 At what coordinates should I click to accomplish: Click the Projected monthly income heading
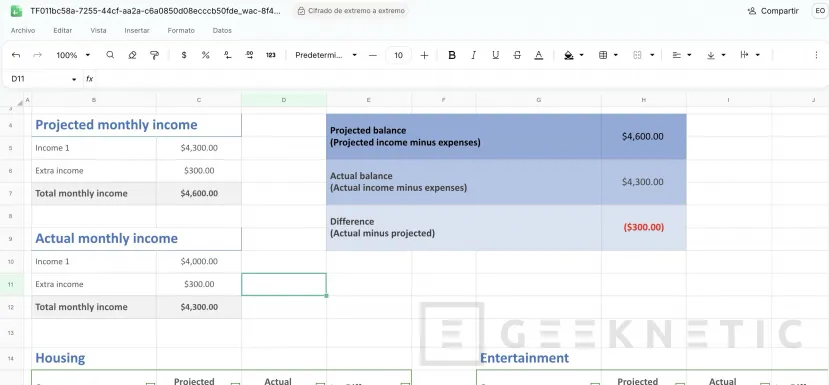click(x=116, y=125)
